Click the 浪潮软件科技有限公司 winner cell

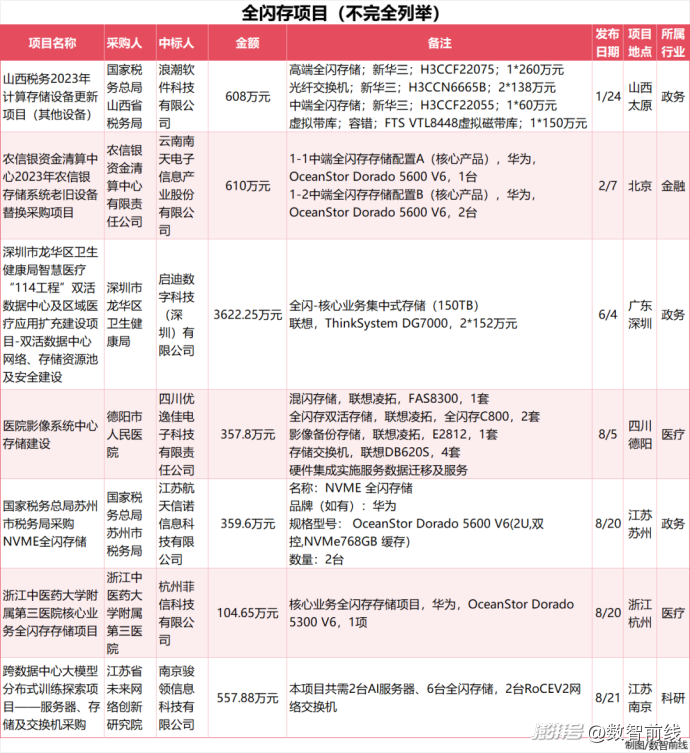(182, 96)
